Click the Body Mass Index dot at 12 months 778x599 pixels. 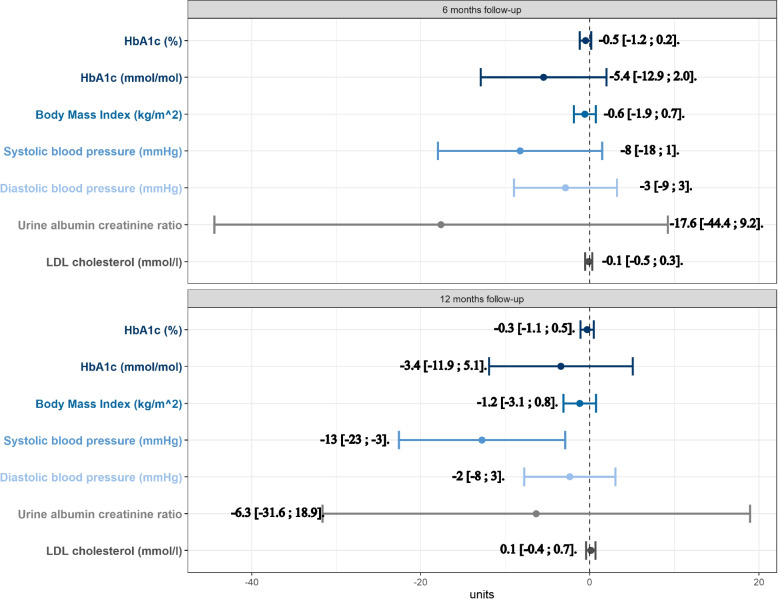580,403
